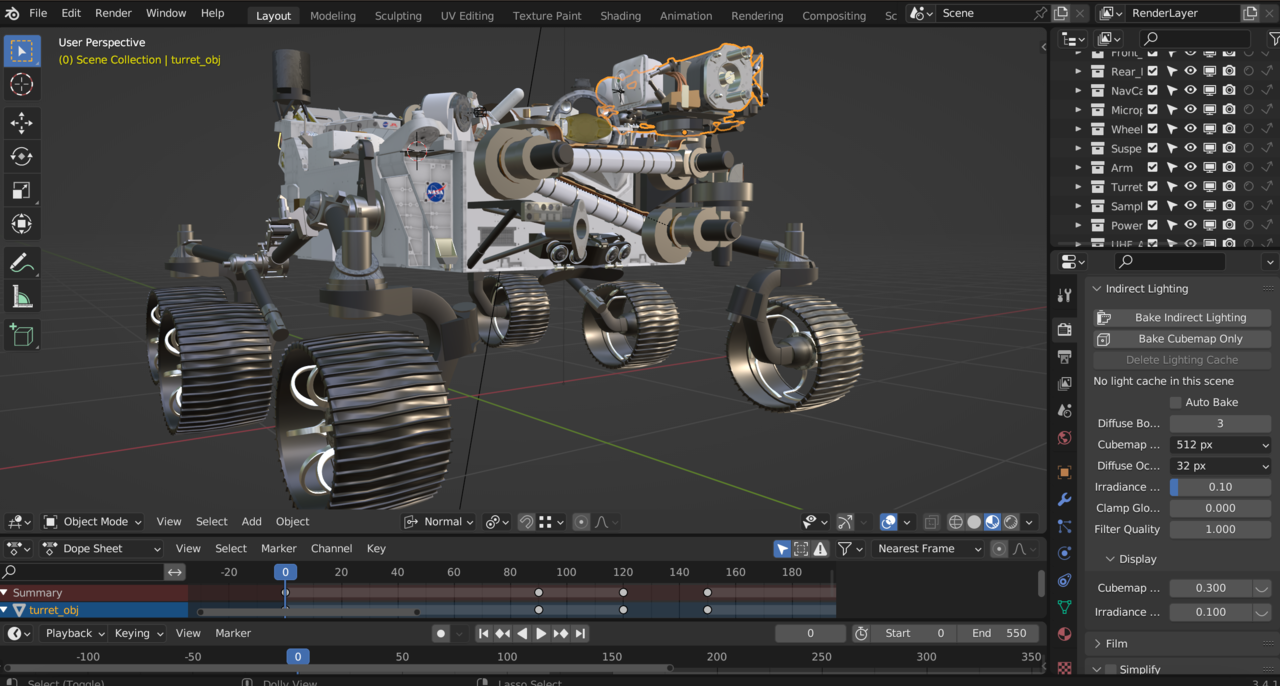The height and width of the screenshot is (686, 1280).
Task: Toggle snapping magnet in viewport header
Action: pyautogui.click(x=526, y=522)
